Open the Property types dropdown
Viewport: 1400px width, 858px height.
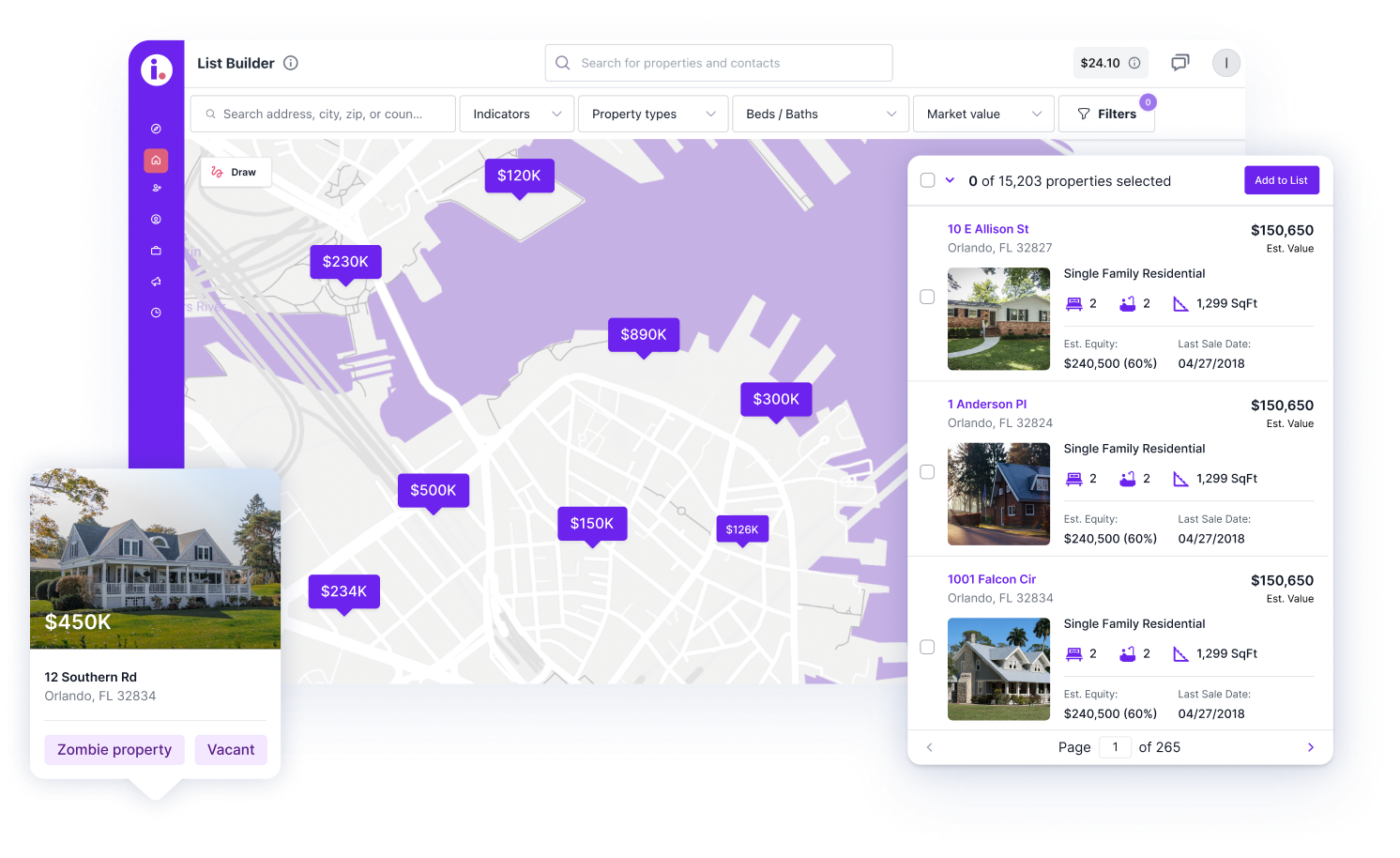(653, 114)
